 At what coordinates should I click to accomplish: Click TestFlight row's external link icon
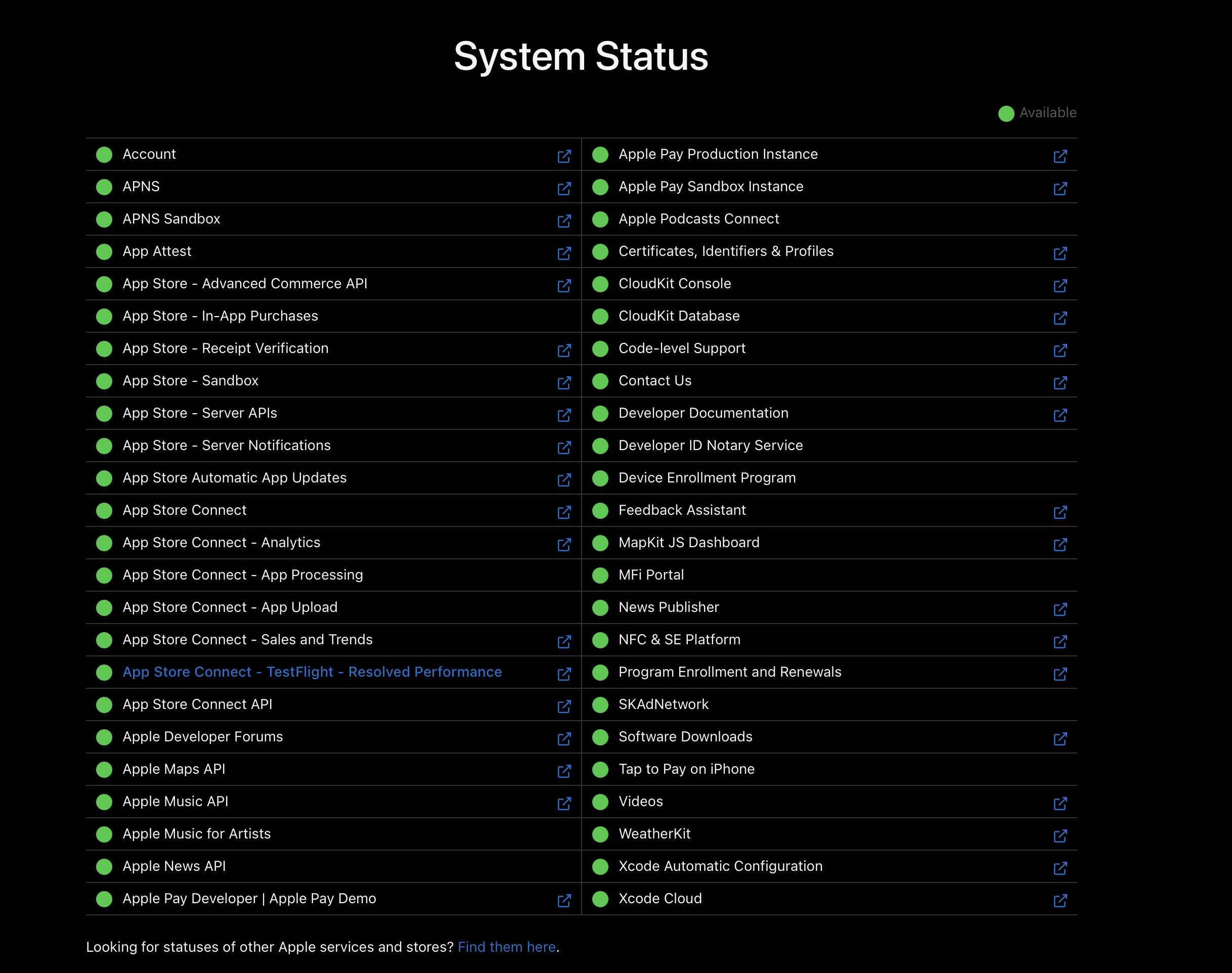tap(564, 674)
